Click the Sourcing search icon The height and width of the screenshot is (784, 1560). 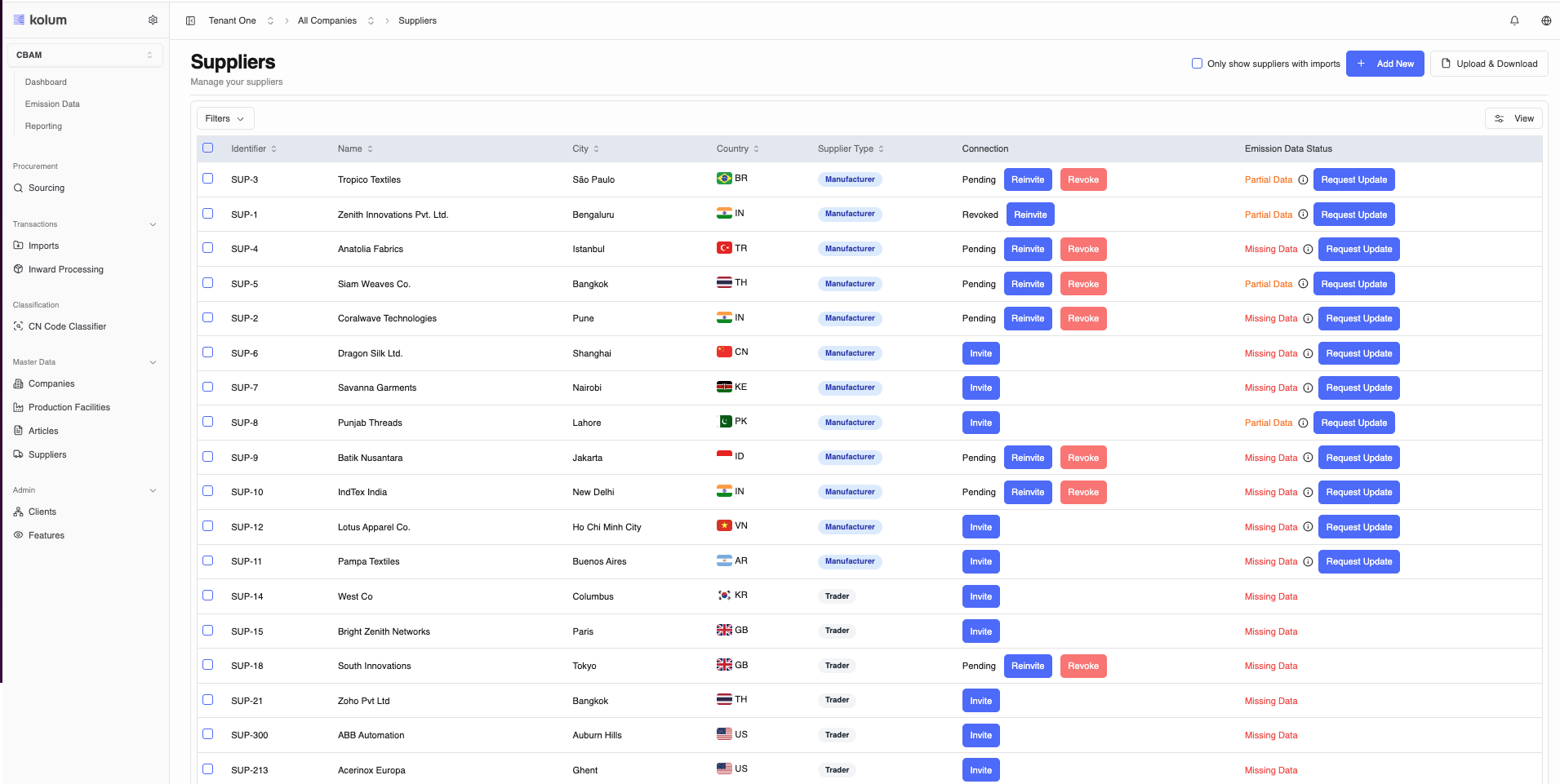[x=18, y=188]
